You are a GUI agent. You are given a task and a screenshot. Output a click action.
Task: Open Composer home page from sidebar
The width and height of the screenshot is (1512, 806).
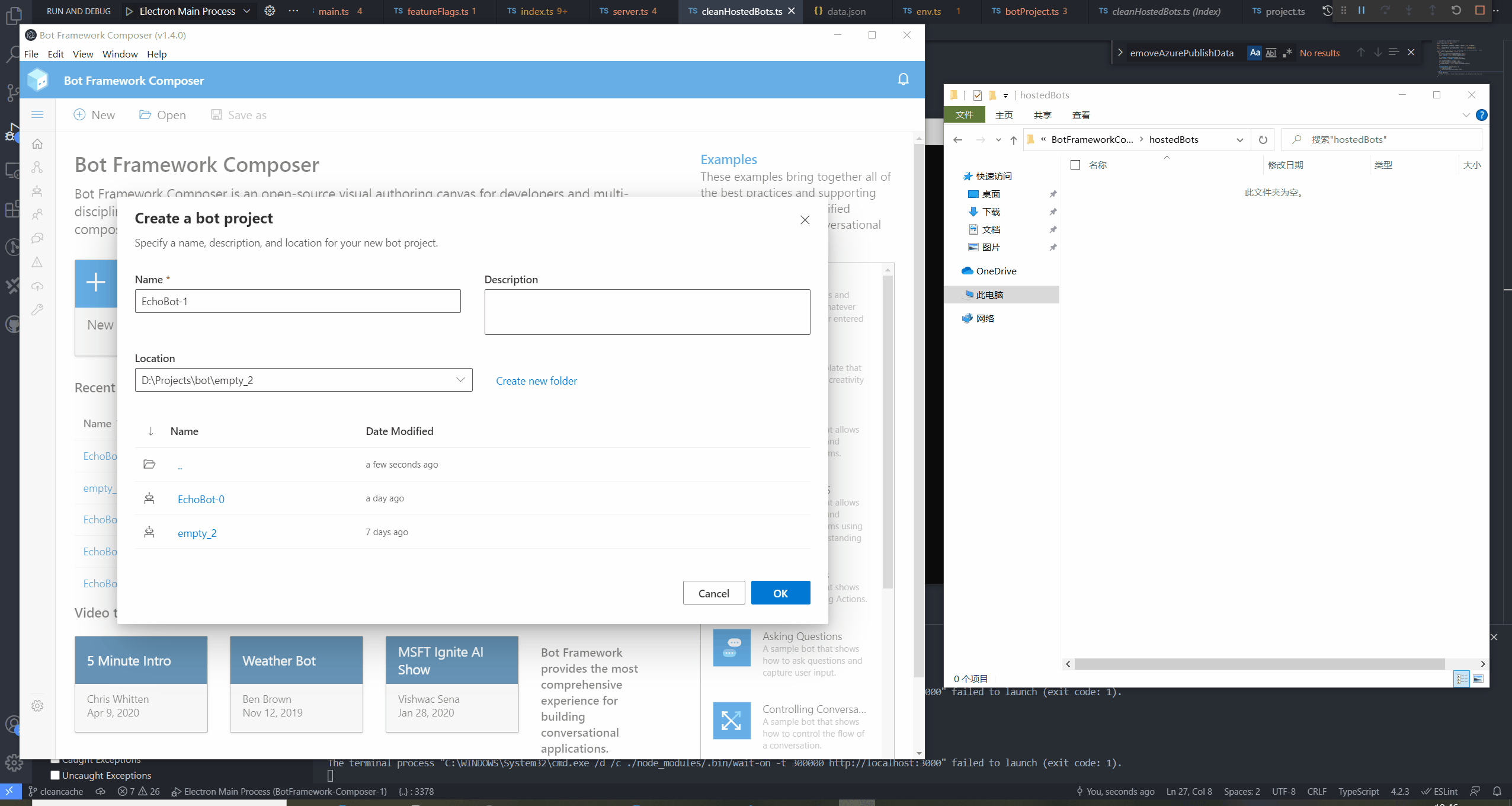point(37,144)
